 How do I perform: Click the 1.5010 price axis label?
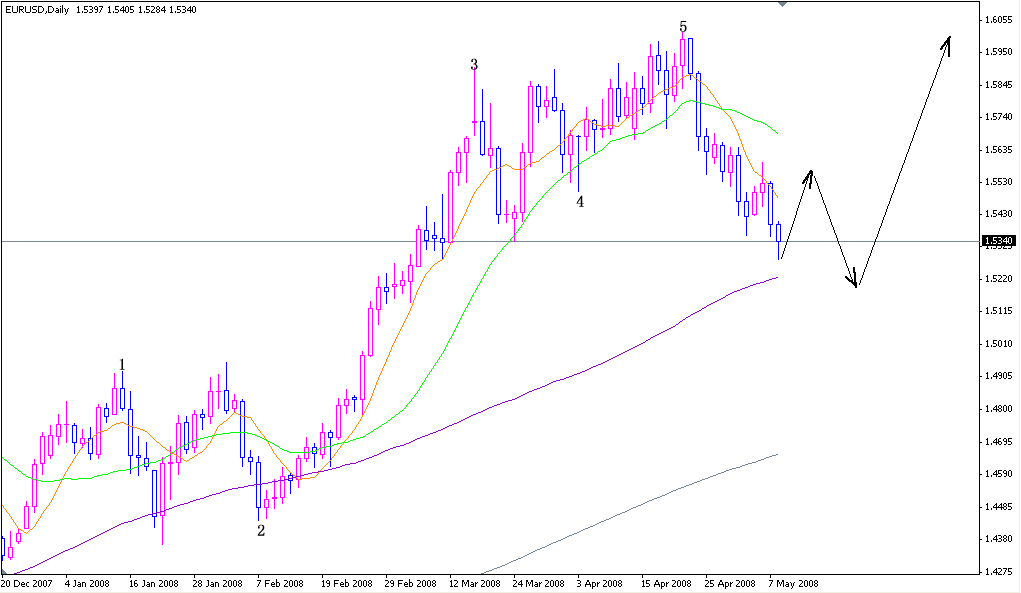pos(999,344)
